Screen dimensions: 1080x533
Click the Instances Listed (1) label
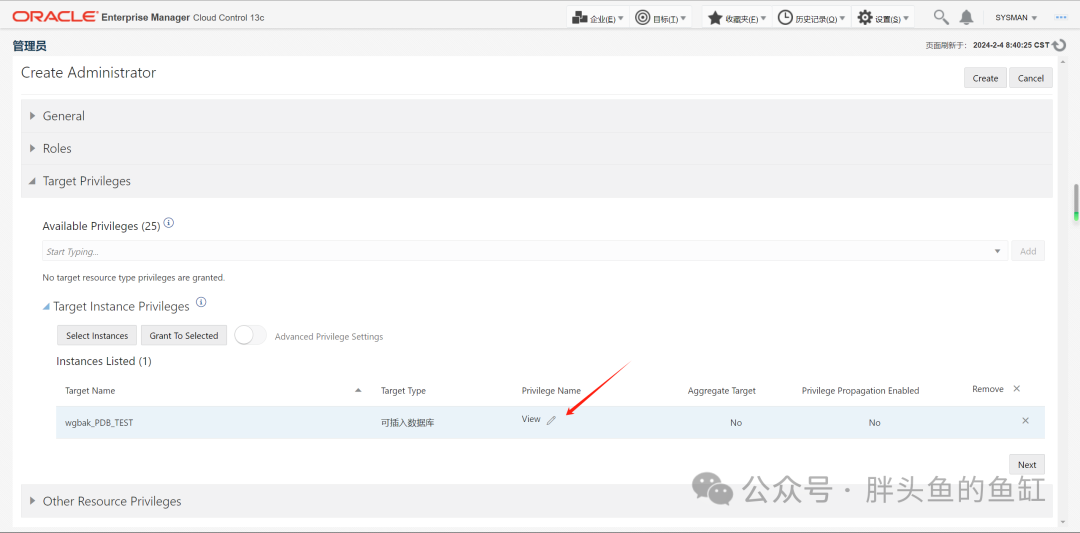point(103,361)
